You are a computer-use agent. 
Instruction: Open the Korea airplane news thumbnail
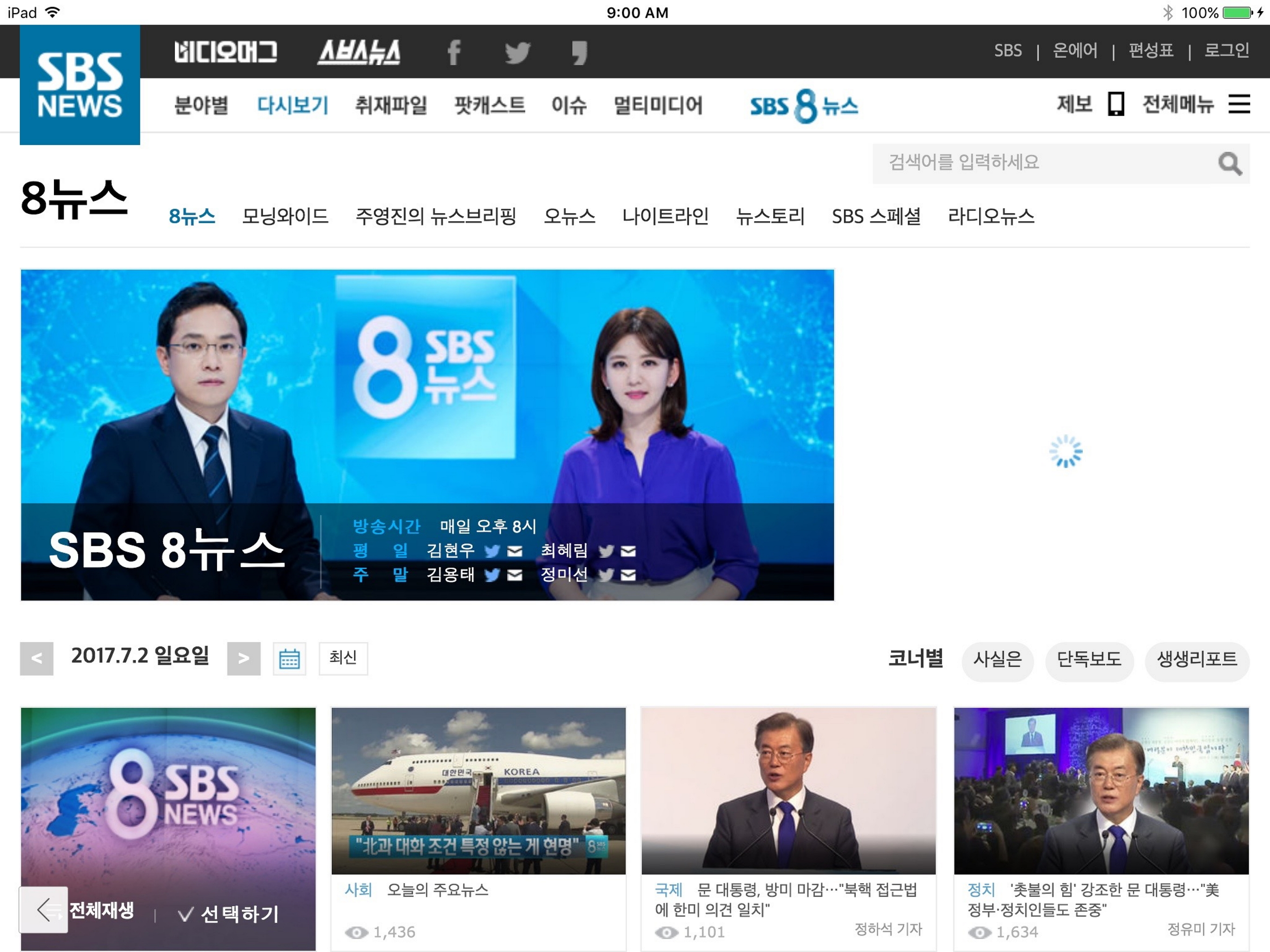click(x=478, y=791)
